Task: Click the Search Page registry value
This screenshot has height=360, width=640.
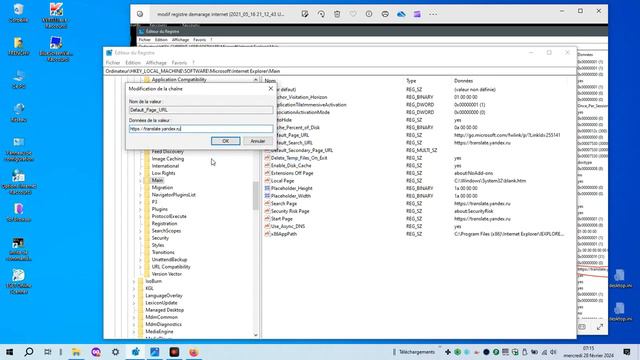Action: point(284,203)
